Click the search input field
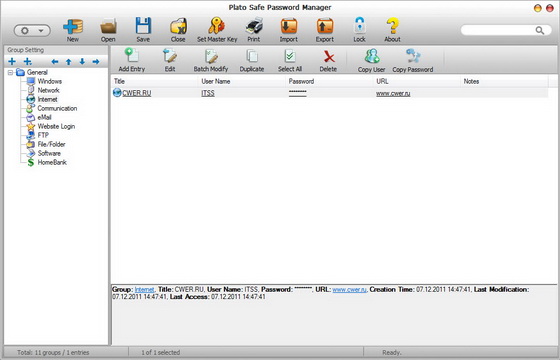The height and width of the screenshot is (360, 560). 498,30
